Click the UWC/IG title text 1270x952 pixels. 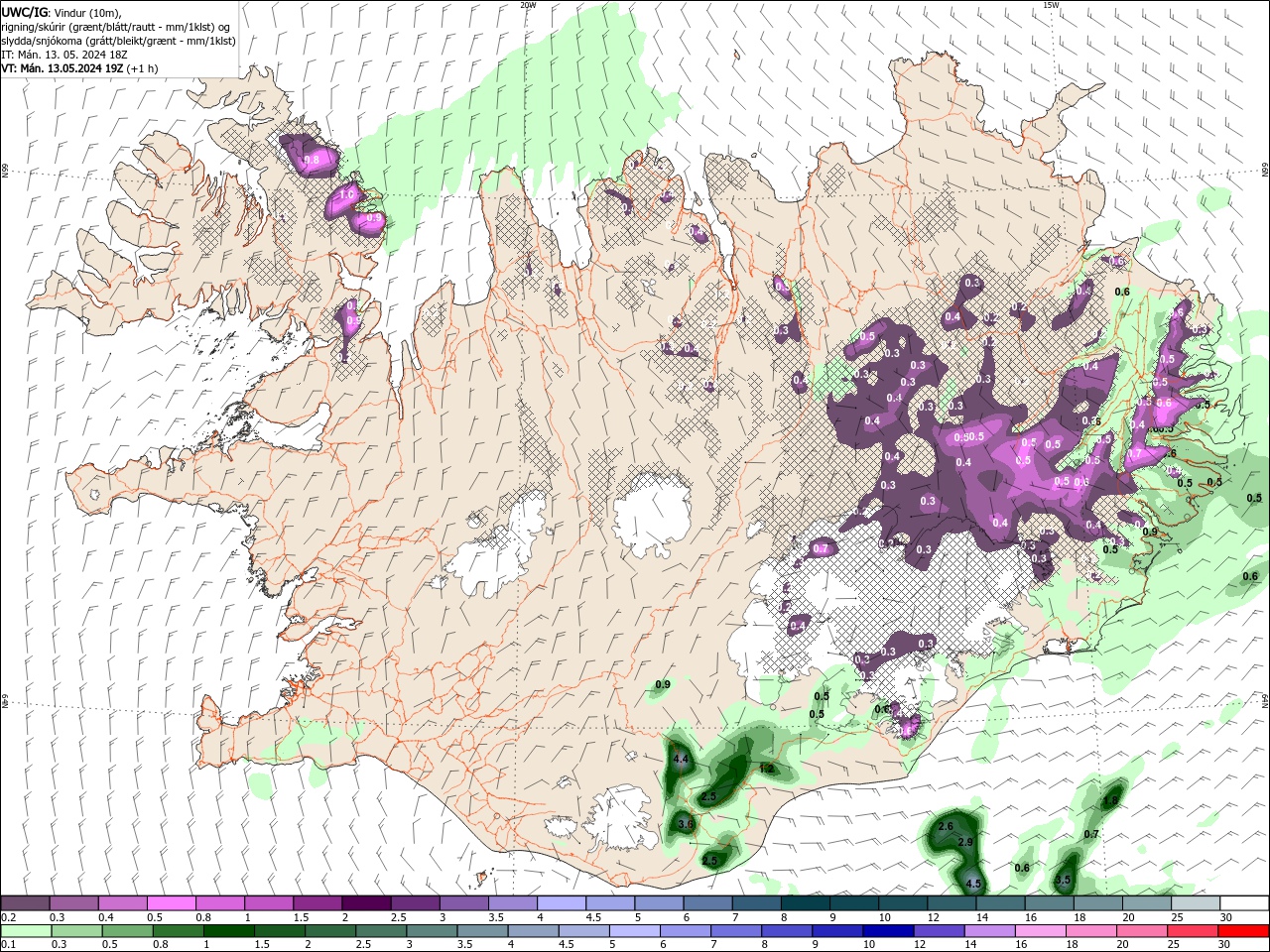pos(25,11)
